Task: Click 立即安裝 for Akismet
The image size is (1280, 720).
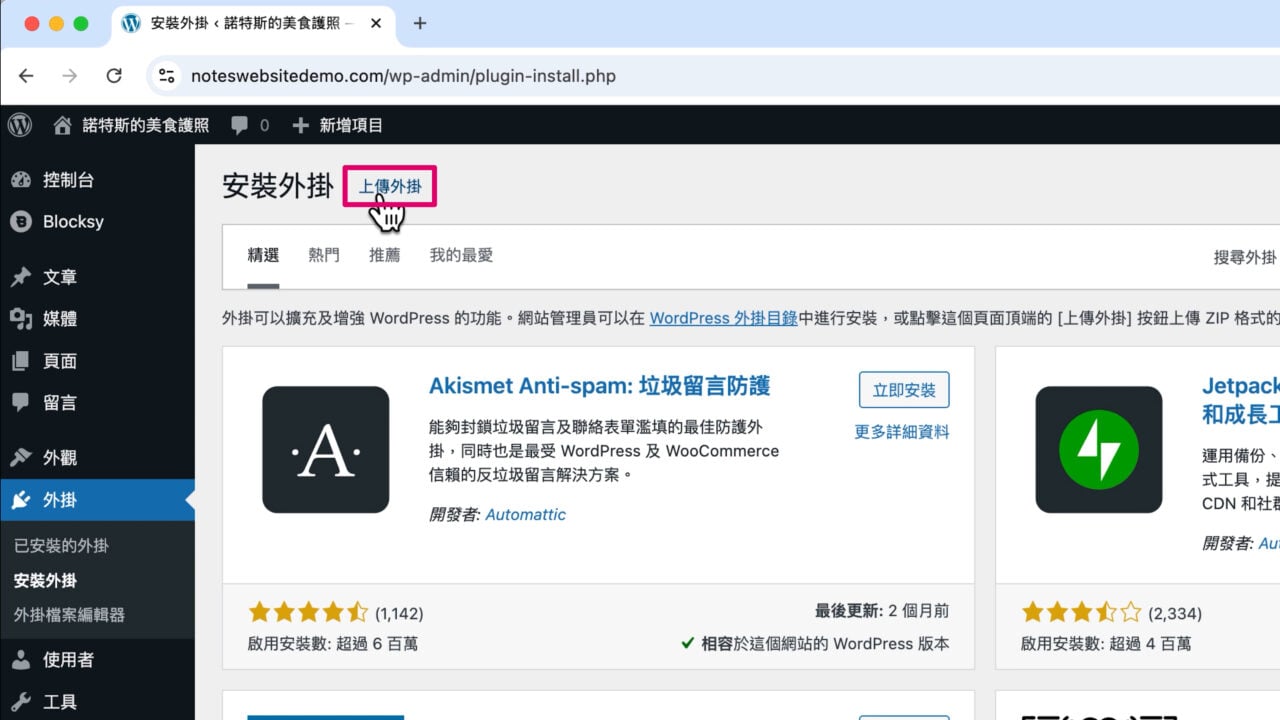Action: coord(904,390)
